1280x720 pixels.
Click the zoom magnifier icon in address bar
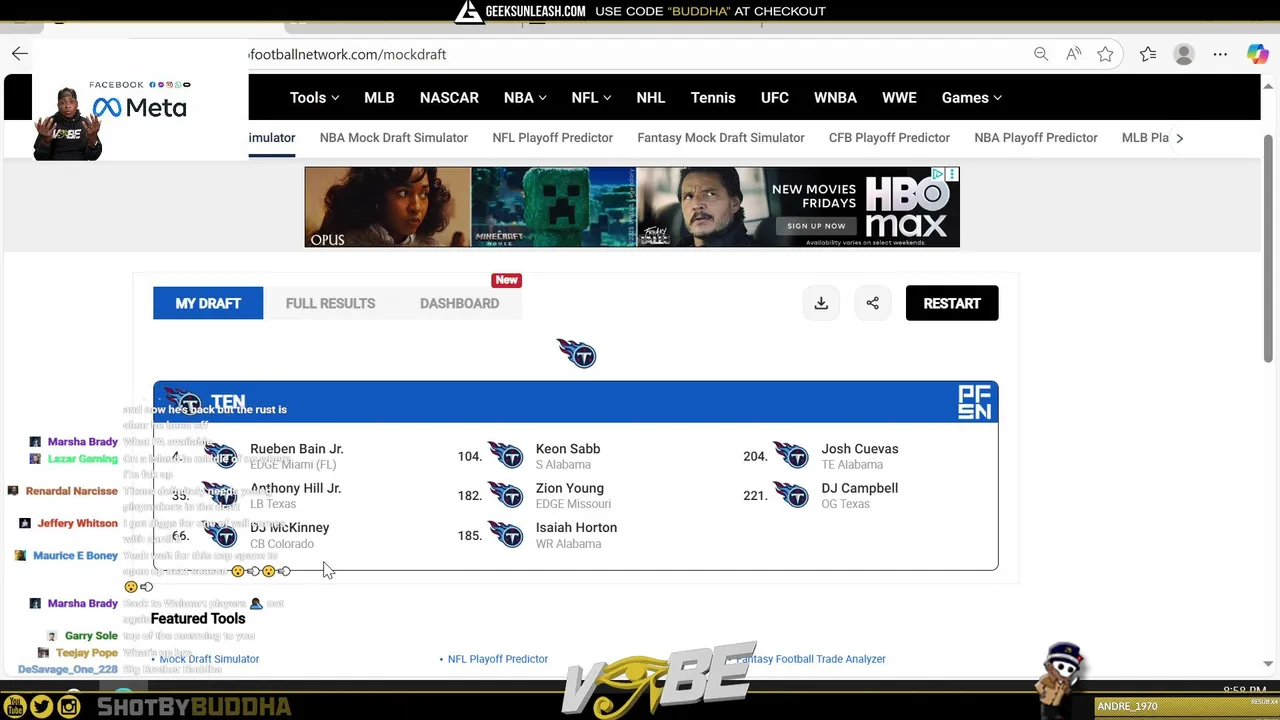tap(1041, 54)
